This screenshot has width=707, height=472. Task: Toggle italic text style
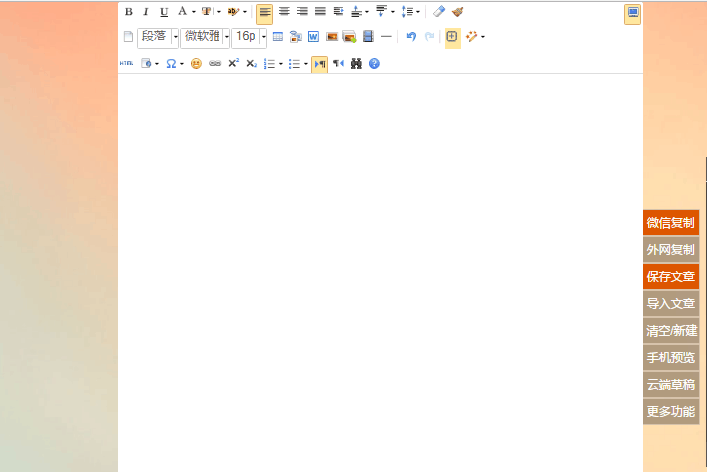tap(145, 12)
